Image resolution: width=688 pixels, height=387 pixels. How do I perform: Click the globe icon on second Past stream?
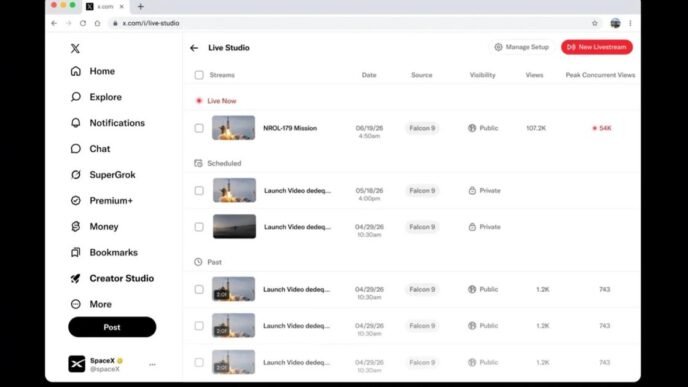click(472, 326)
